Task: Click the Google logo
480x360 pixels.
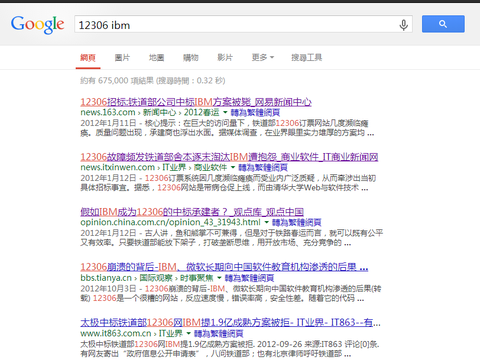Action: click(37, 24)
